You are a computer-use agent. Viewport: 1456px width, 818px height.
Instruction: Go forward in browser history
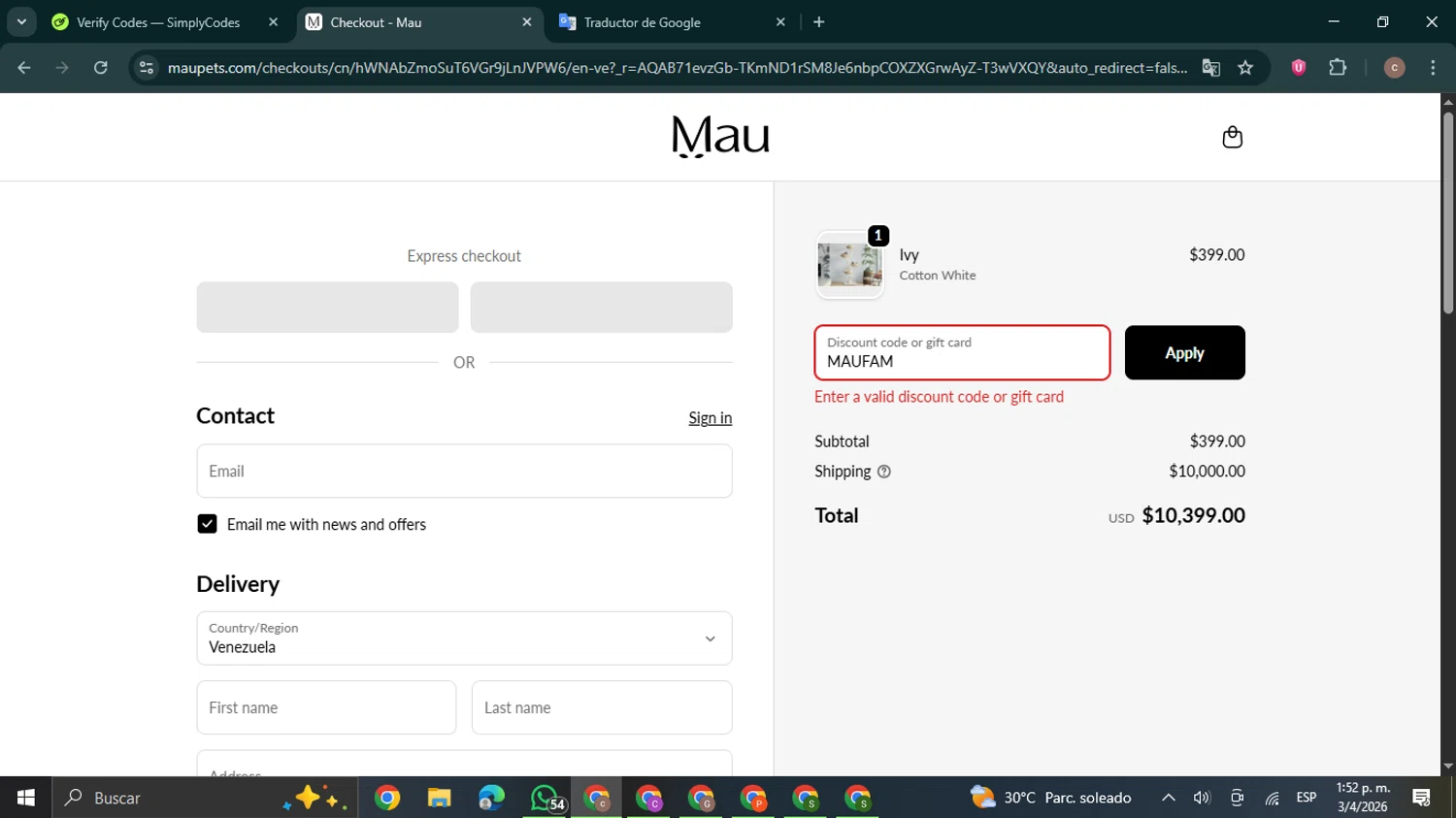pyautogui.click(x=62, y=68)
